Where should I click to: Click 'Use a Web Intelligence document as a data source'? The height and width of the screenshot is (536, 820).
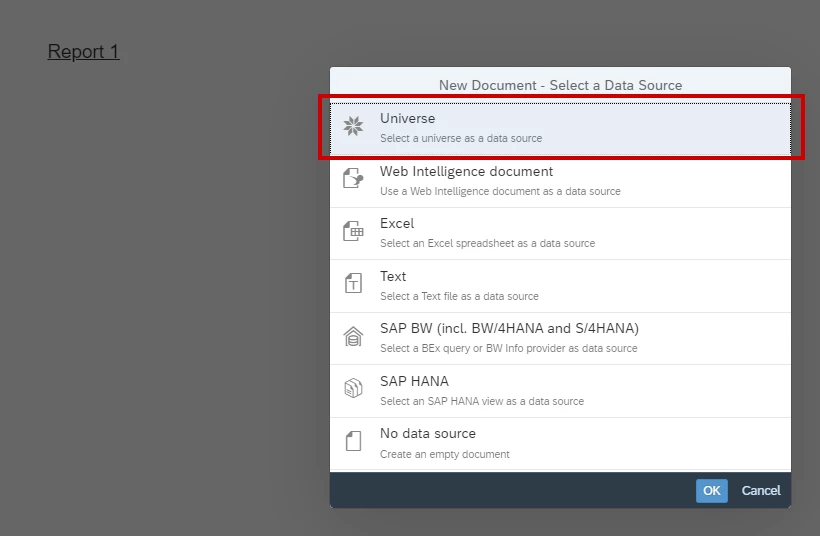point(500,191)
